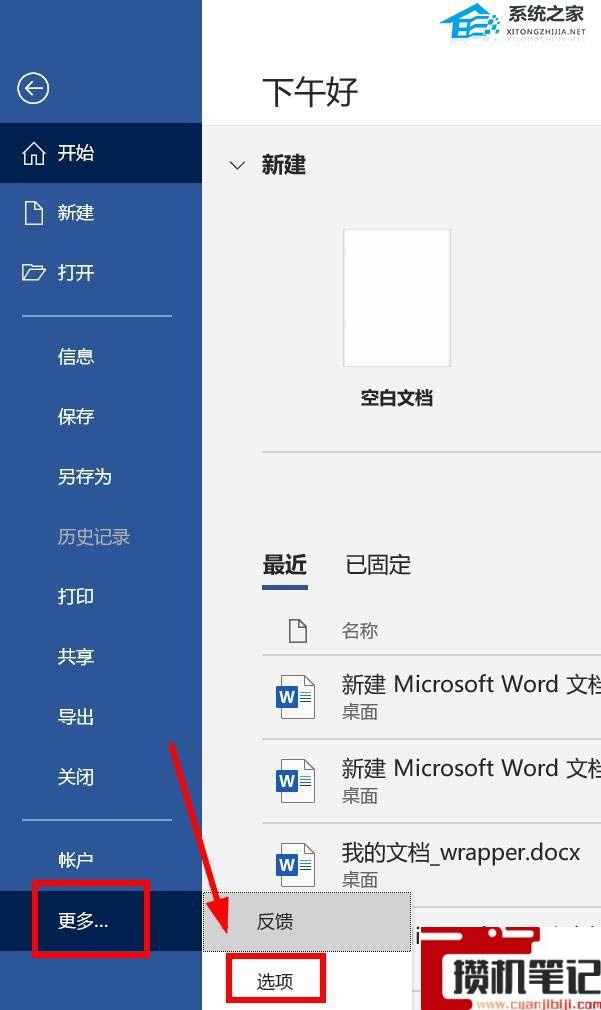This screenshot has width=601, height=1010.
Task: Create a 空白文档 from the thumbnail
Action: pyautogui.click(x=397, y=298)
